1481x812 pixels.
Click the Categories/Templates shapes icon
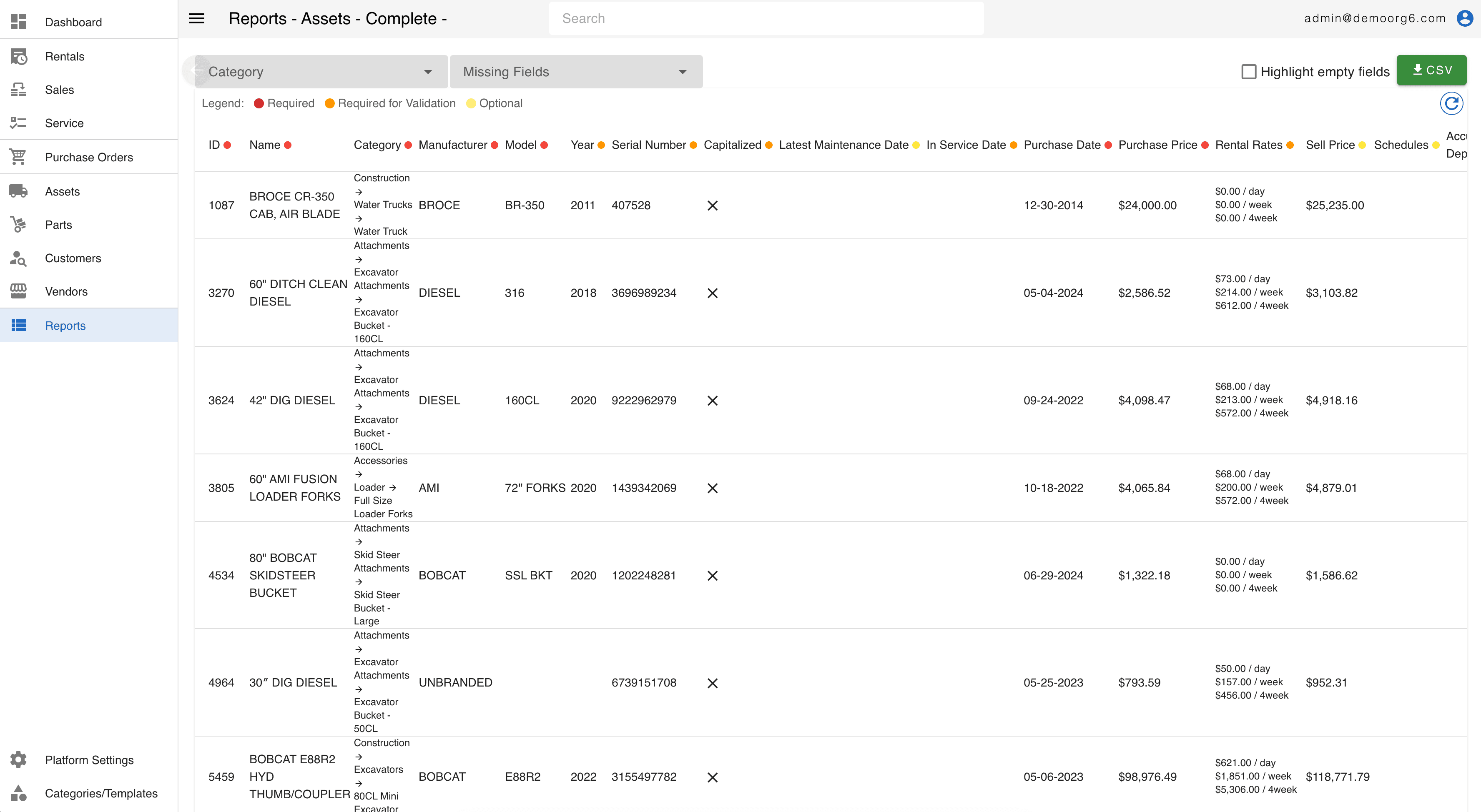(x=18, y=793)
